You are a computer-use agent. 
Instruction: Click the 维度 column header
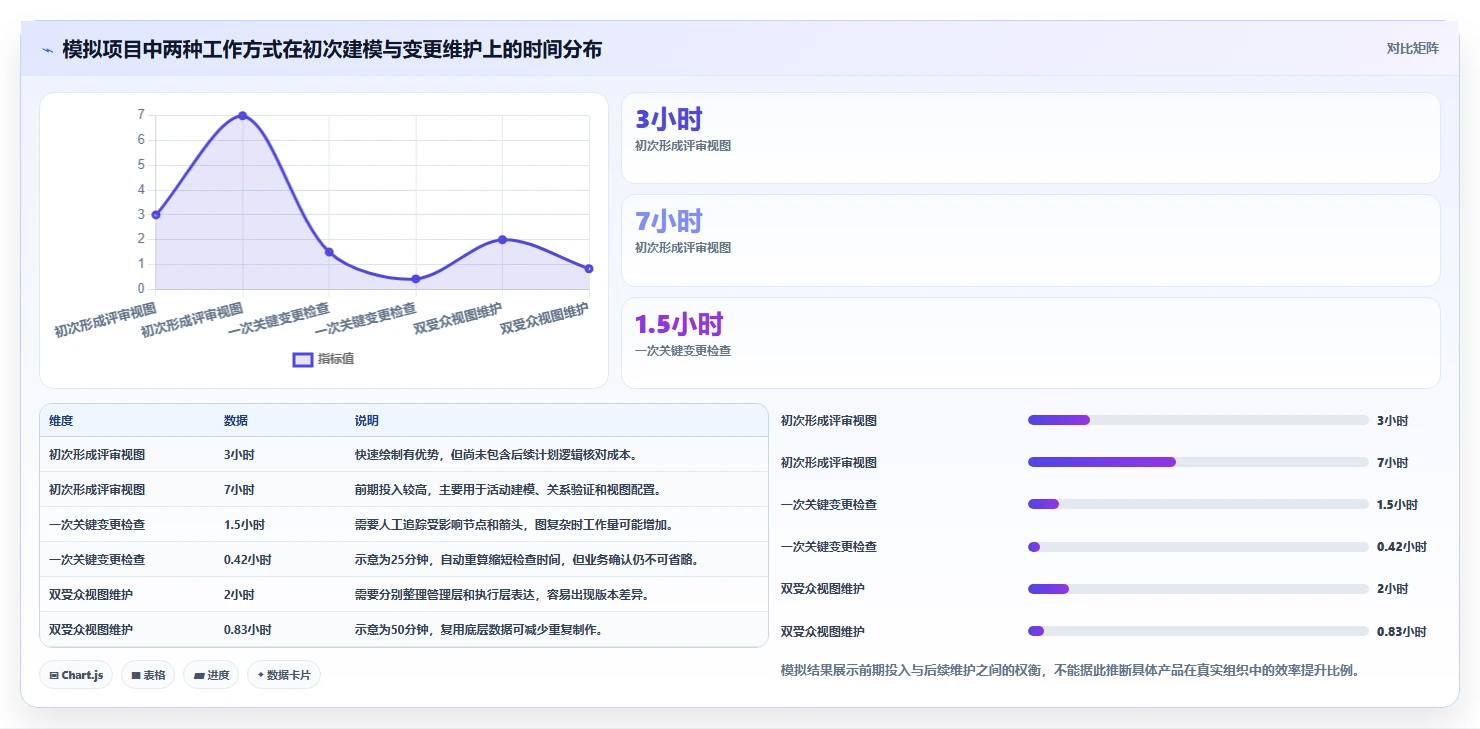tap(61, 421)
